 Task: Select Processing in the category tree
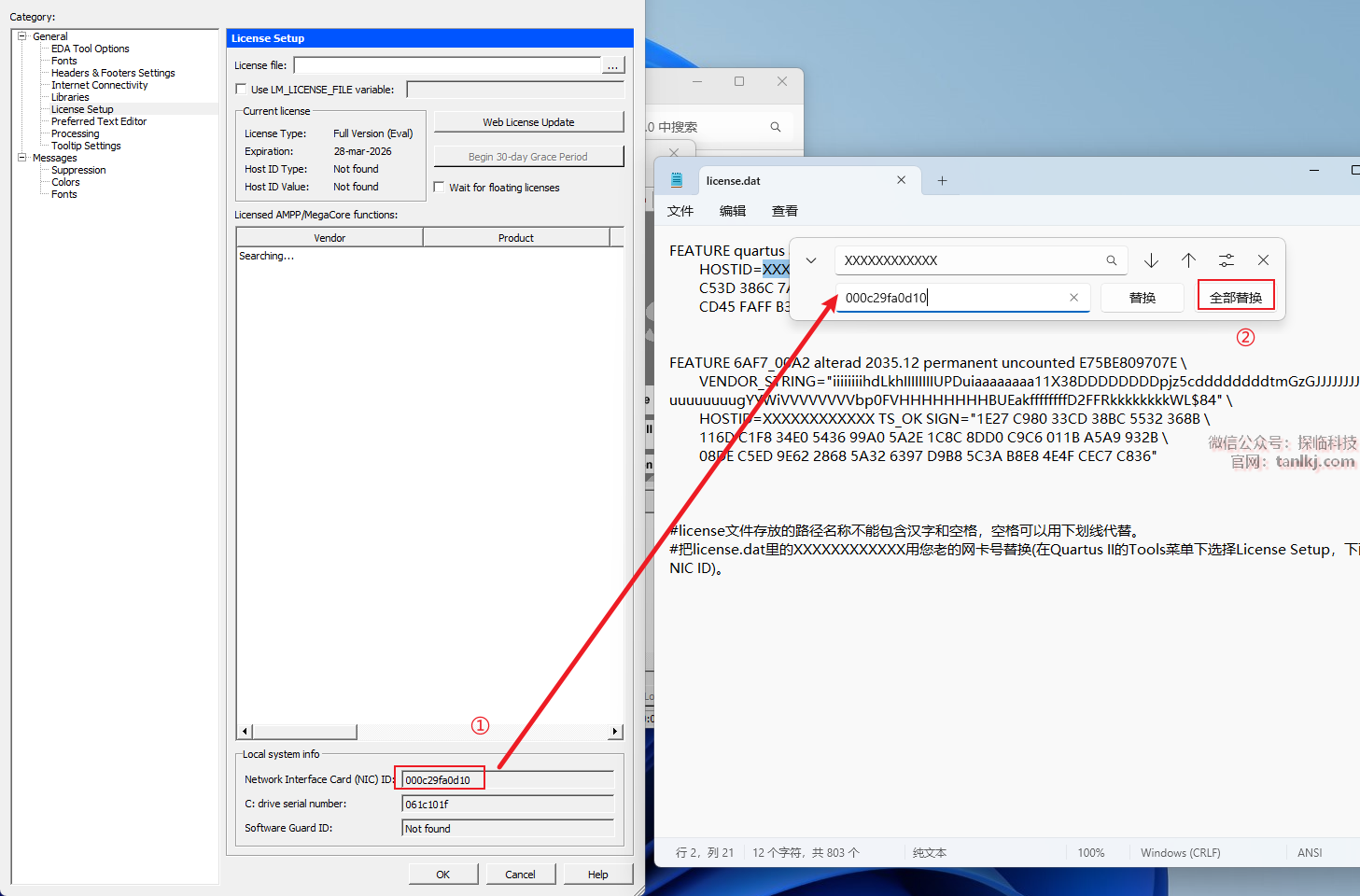click(75, 133)
